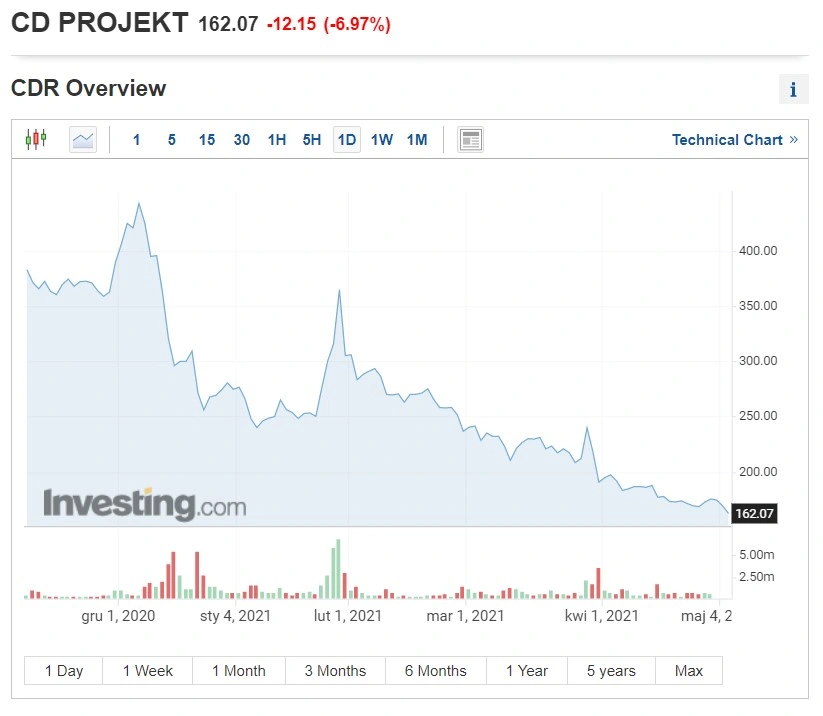This screenshot has width=823, height=716.
Task: Click the info icon beside CDR Overview
Action: (793, 89)
